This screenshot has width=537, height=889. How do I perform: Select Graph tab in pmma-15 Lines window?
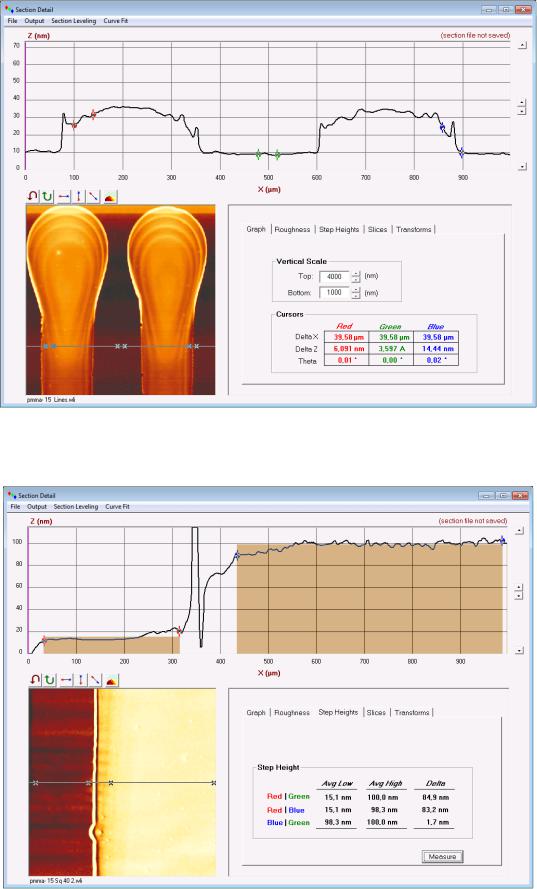[x=256, y=230]
